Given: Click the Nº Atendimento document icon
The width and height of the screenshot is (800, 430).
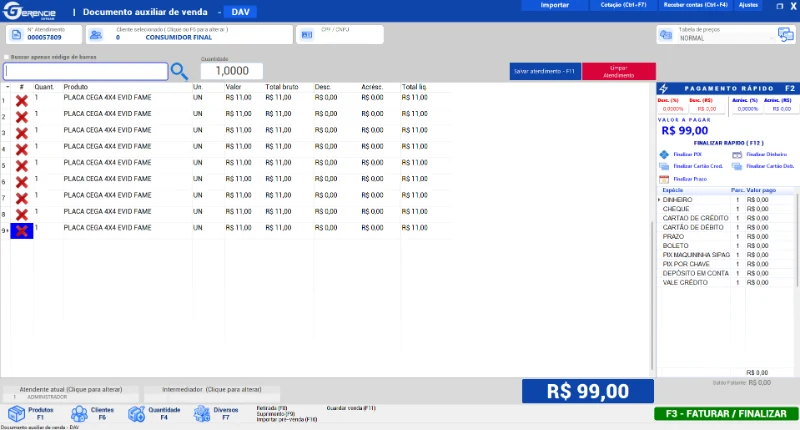Looking at the screenshot, I should click(16, 35).
